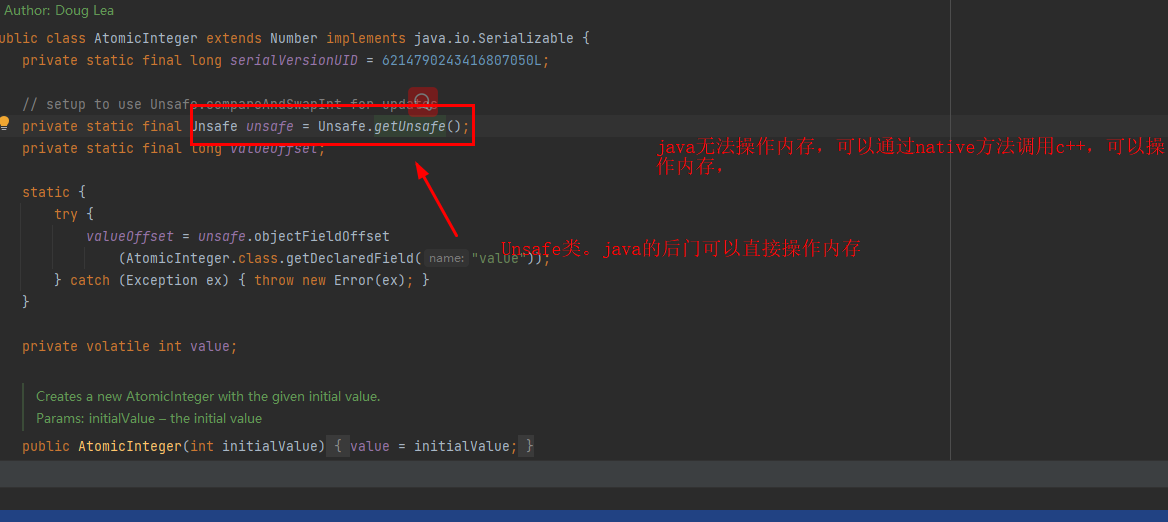Click the static keyword opening the static block
The image size is (1168, 522).
[x=46, y=192]
